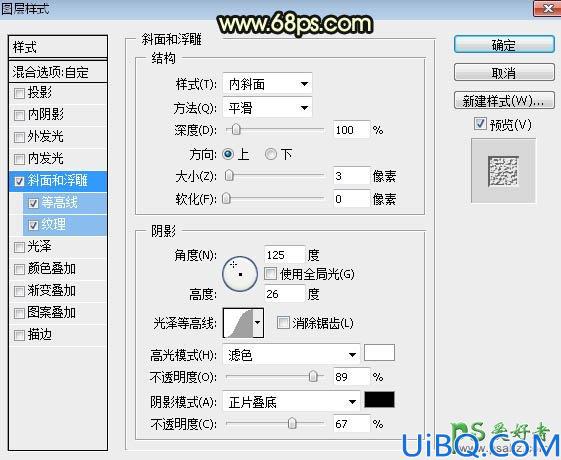Open the black shadow color swatch
561x460 pixels.
[379, 400]
